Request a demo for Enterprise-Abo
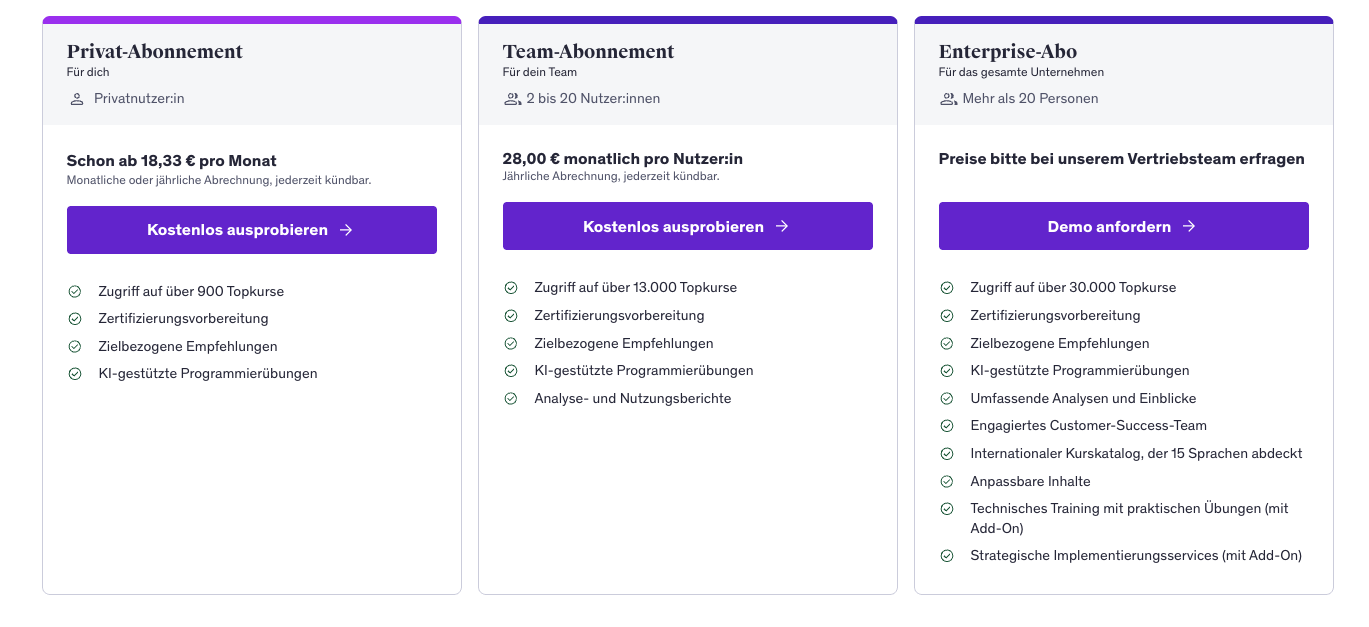Image resolution: width=1369 pixels, height=627 pixels. pyautogui.click(x=1123, y=227)
